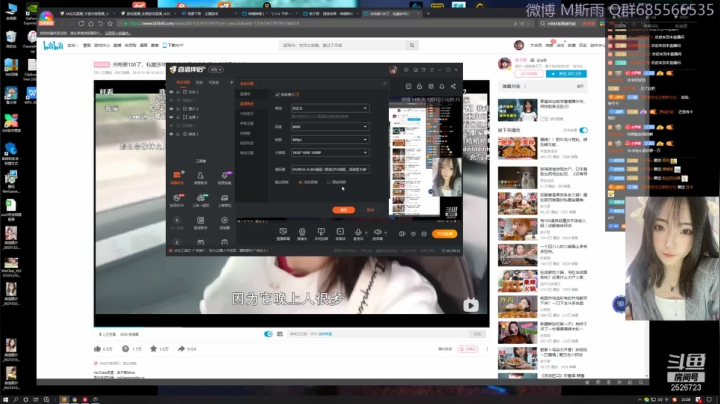Click the Bilibili video share arrow icon
Viewport: 720px width, 404px height.
(181, 349)
